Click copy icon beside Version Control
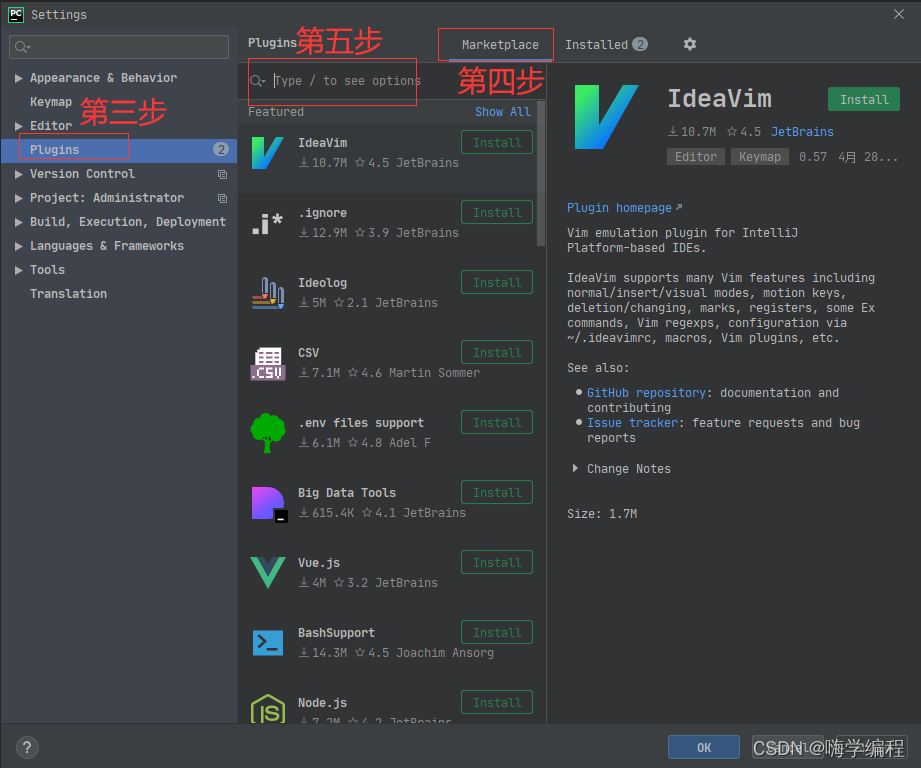 (222, 174)
